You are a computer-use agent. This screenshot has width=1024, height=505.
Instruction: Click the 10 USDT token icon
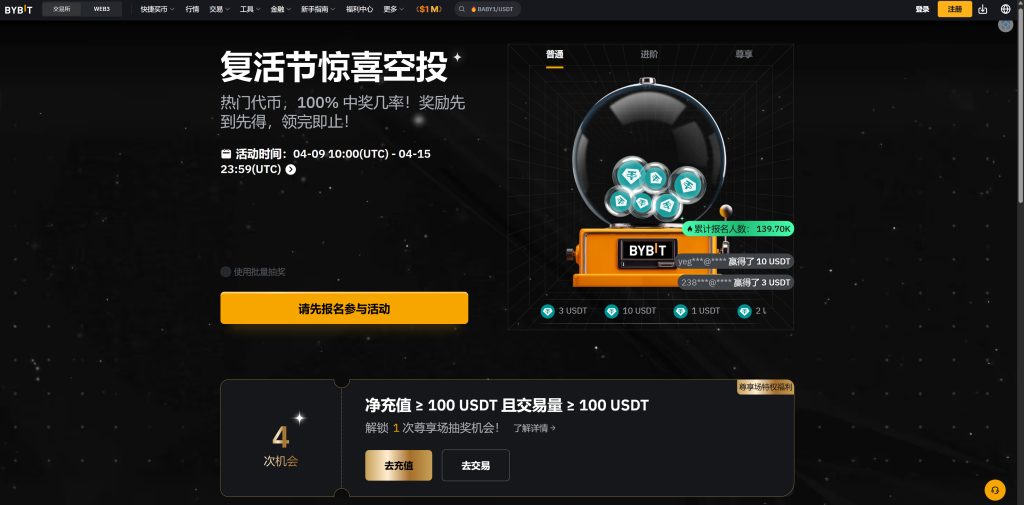(611, 311)
